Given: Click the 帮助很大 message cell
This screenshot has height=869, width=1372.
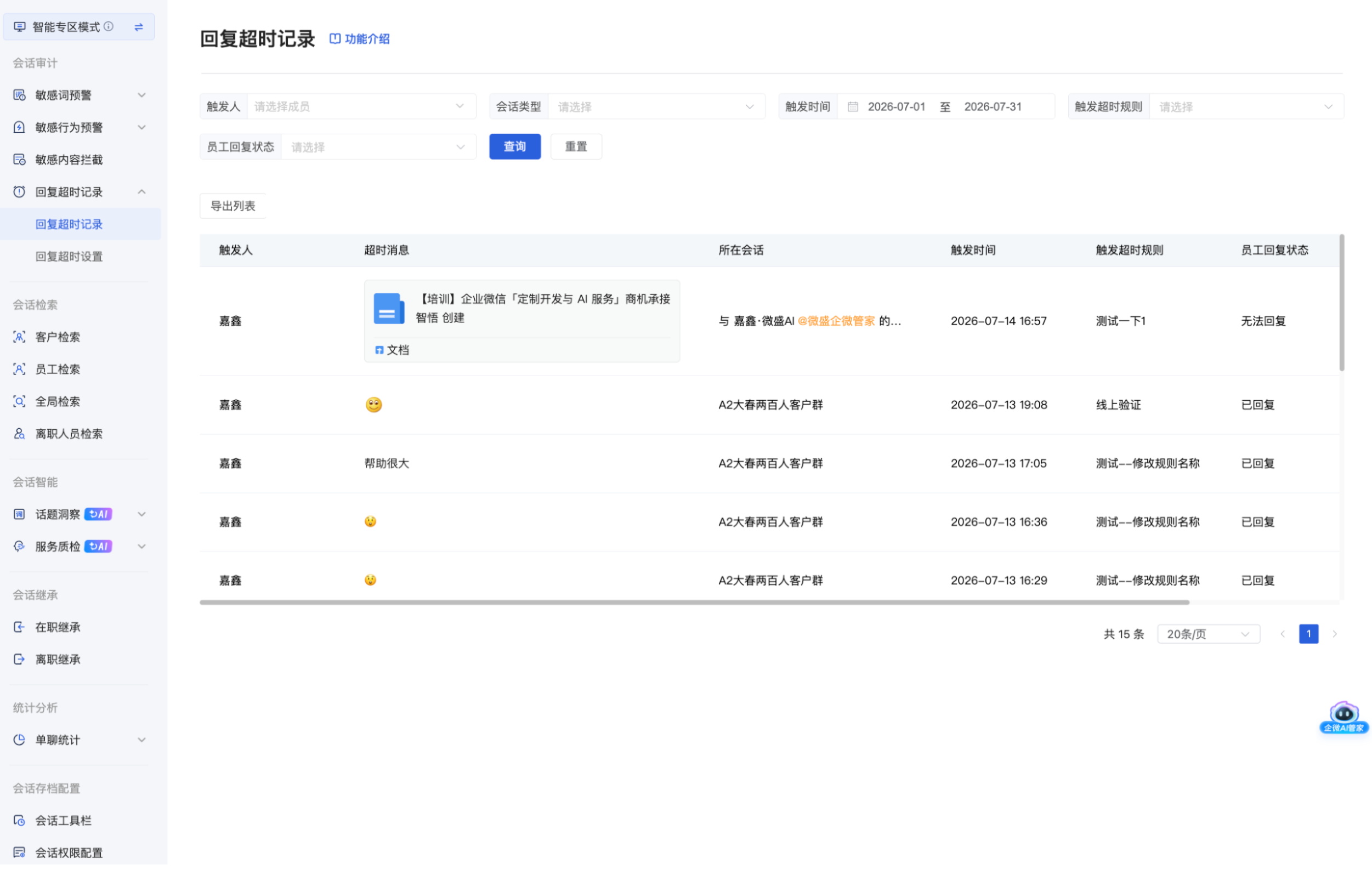Looking at the screenshot, I should pyautogui.click(x=387, y=463).
